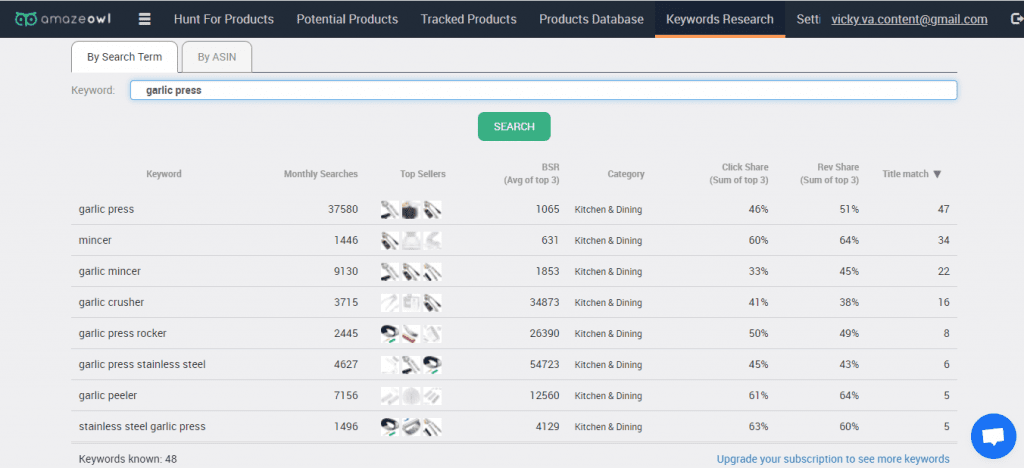Sort by Monthly Searches column header

(x=321, y=174)
